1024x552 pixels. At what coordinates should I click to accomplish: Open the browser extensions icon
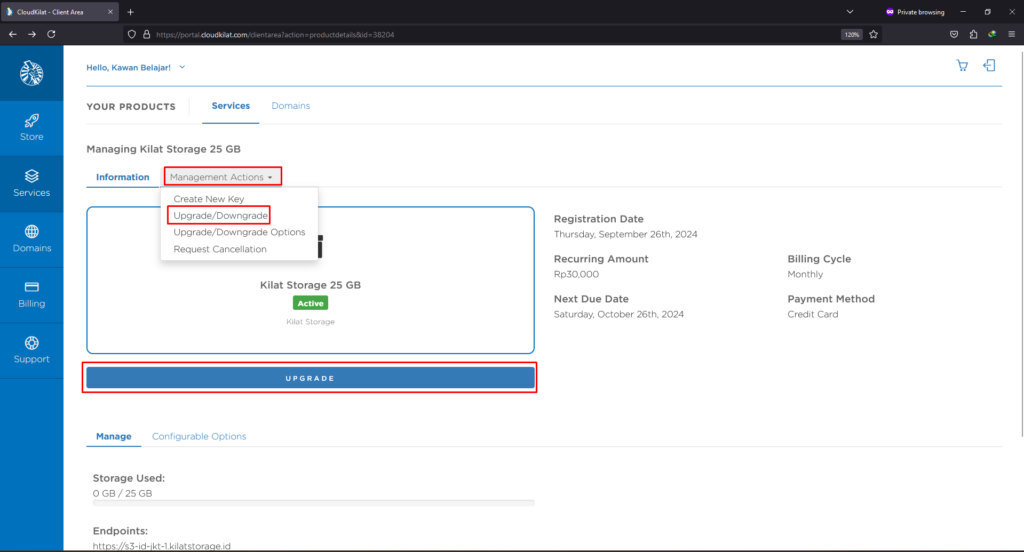tap(973, 33)
